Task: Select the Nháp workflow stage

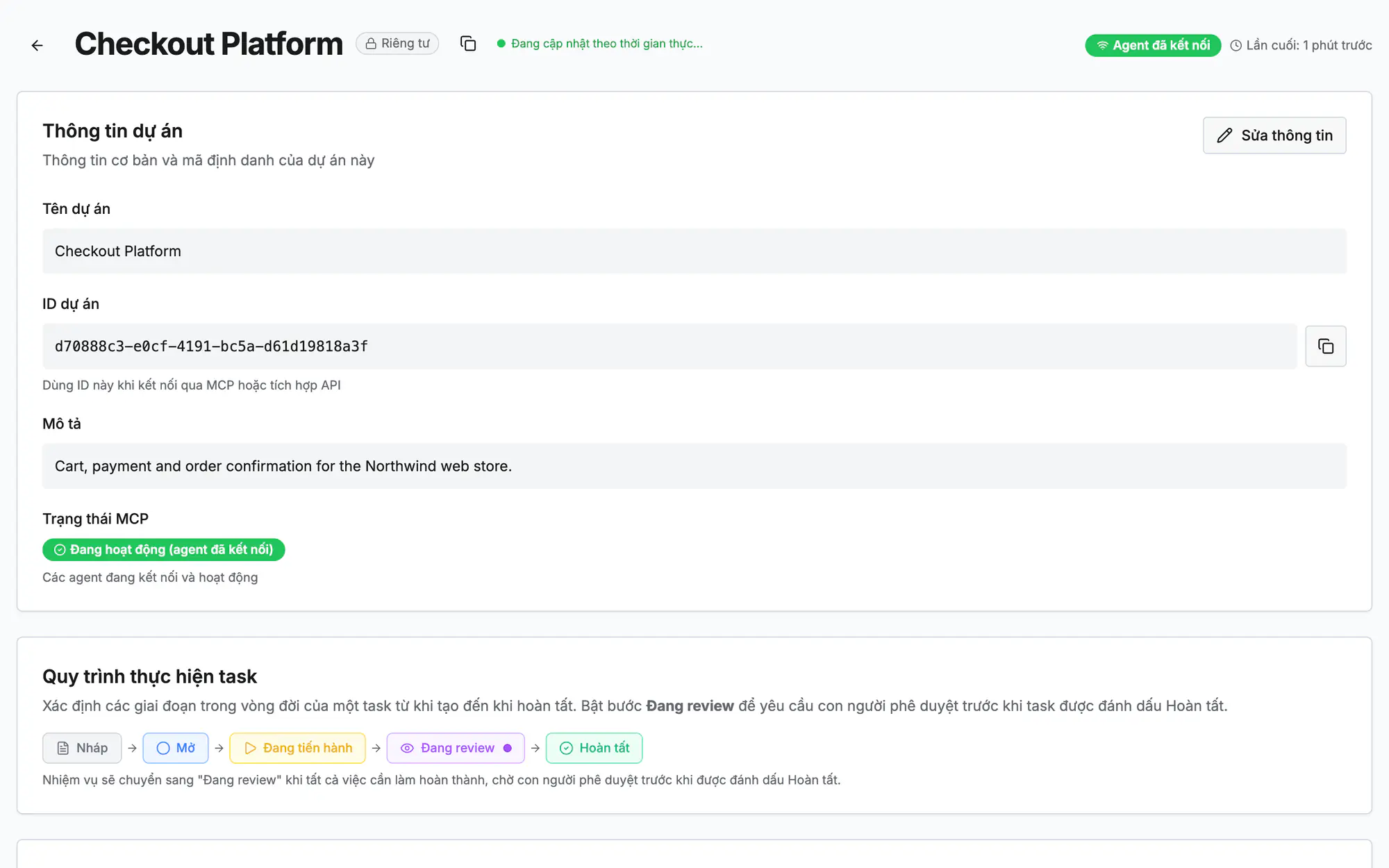Action: coord(82,748)
